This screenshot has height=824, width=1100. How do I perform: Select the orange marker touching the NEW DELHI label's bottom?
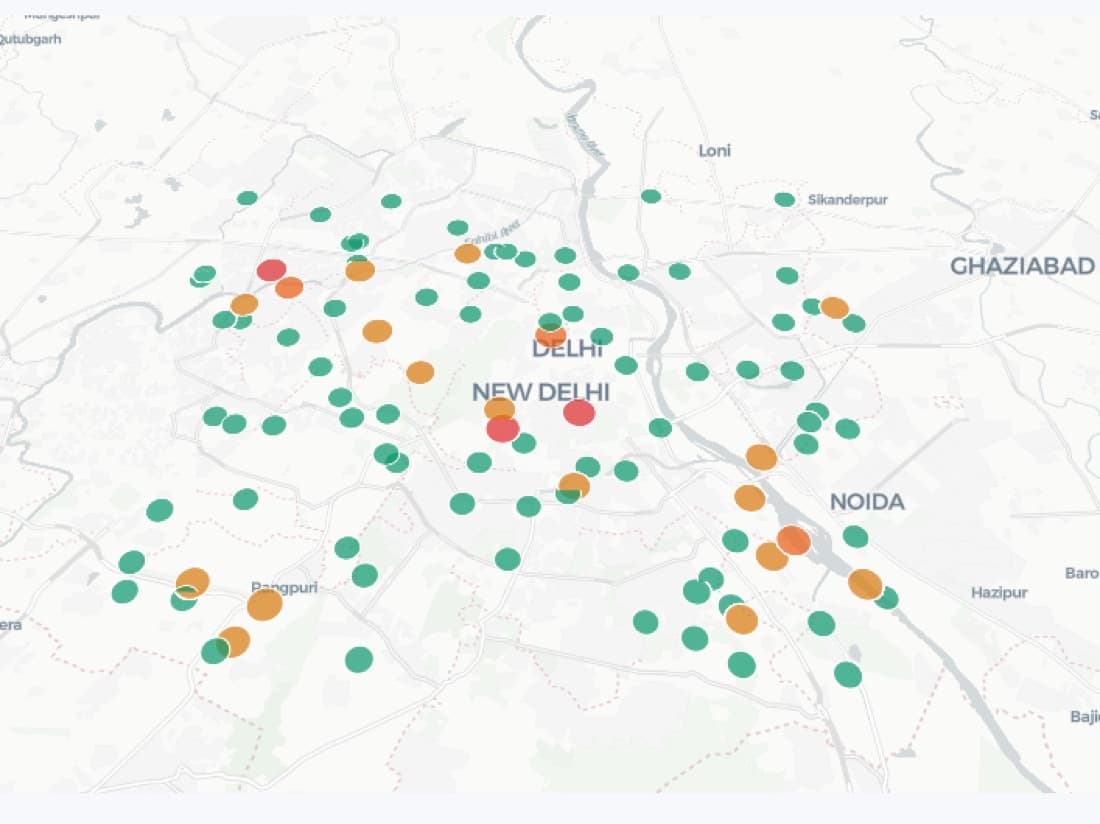point(499,409)
